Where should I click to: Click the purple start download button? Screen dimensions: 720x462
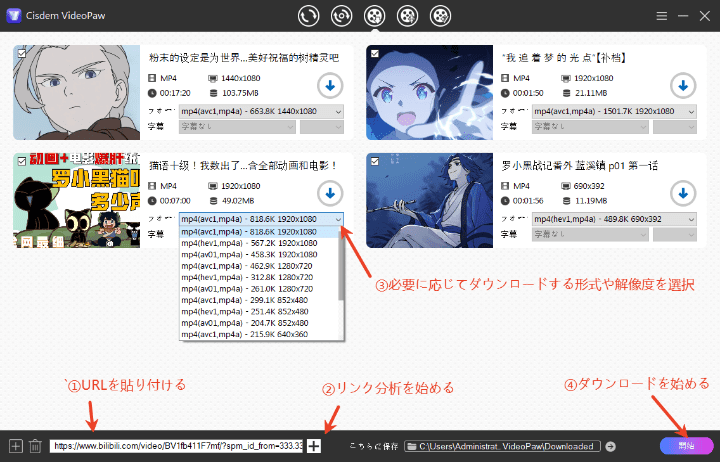(x=685, y=445)
